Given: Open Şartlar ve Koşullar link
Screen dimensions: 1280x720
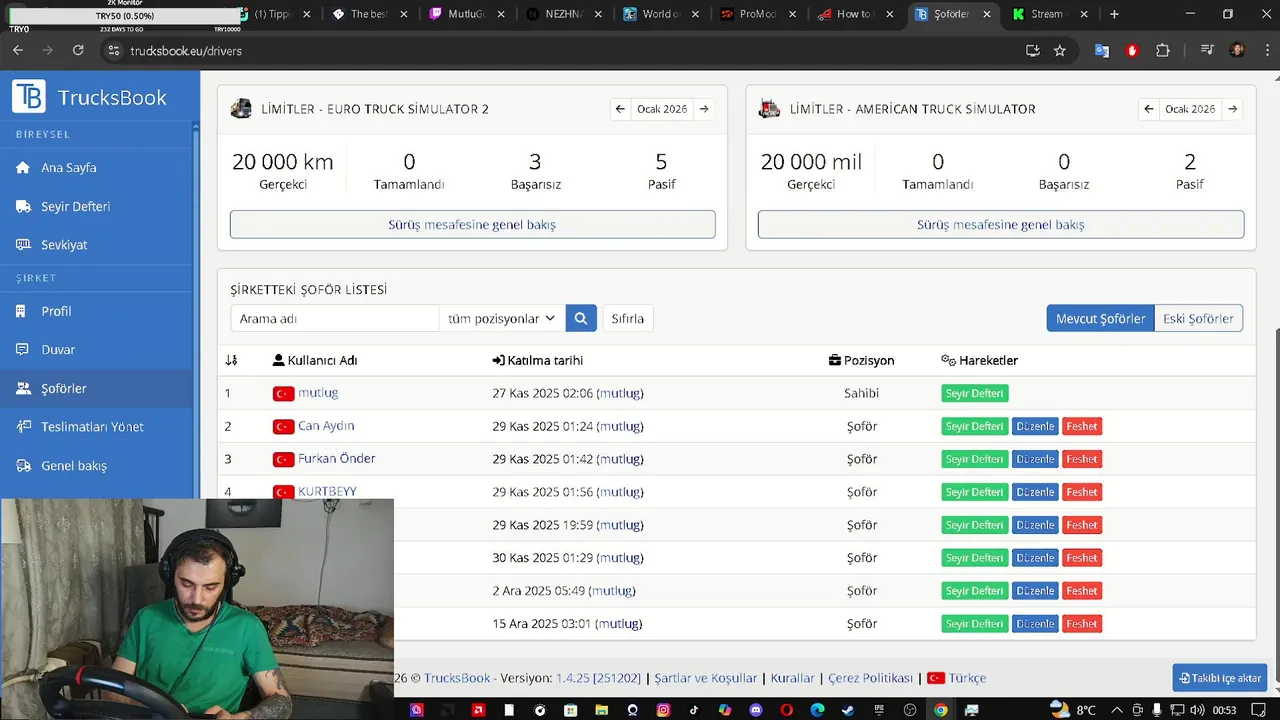Looking at the screenshot, I should click(706, 678).
